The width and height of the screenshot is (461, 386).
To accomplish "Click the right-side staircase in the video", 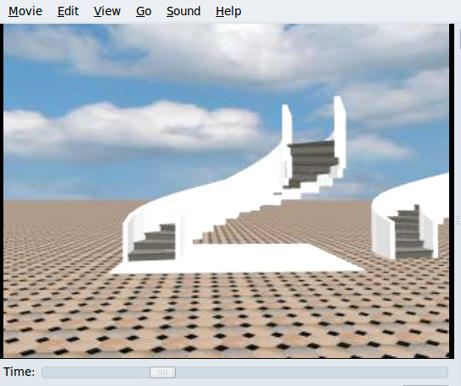I will pyautogui.click(x=409, y=233).
